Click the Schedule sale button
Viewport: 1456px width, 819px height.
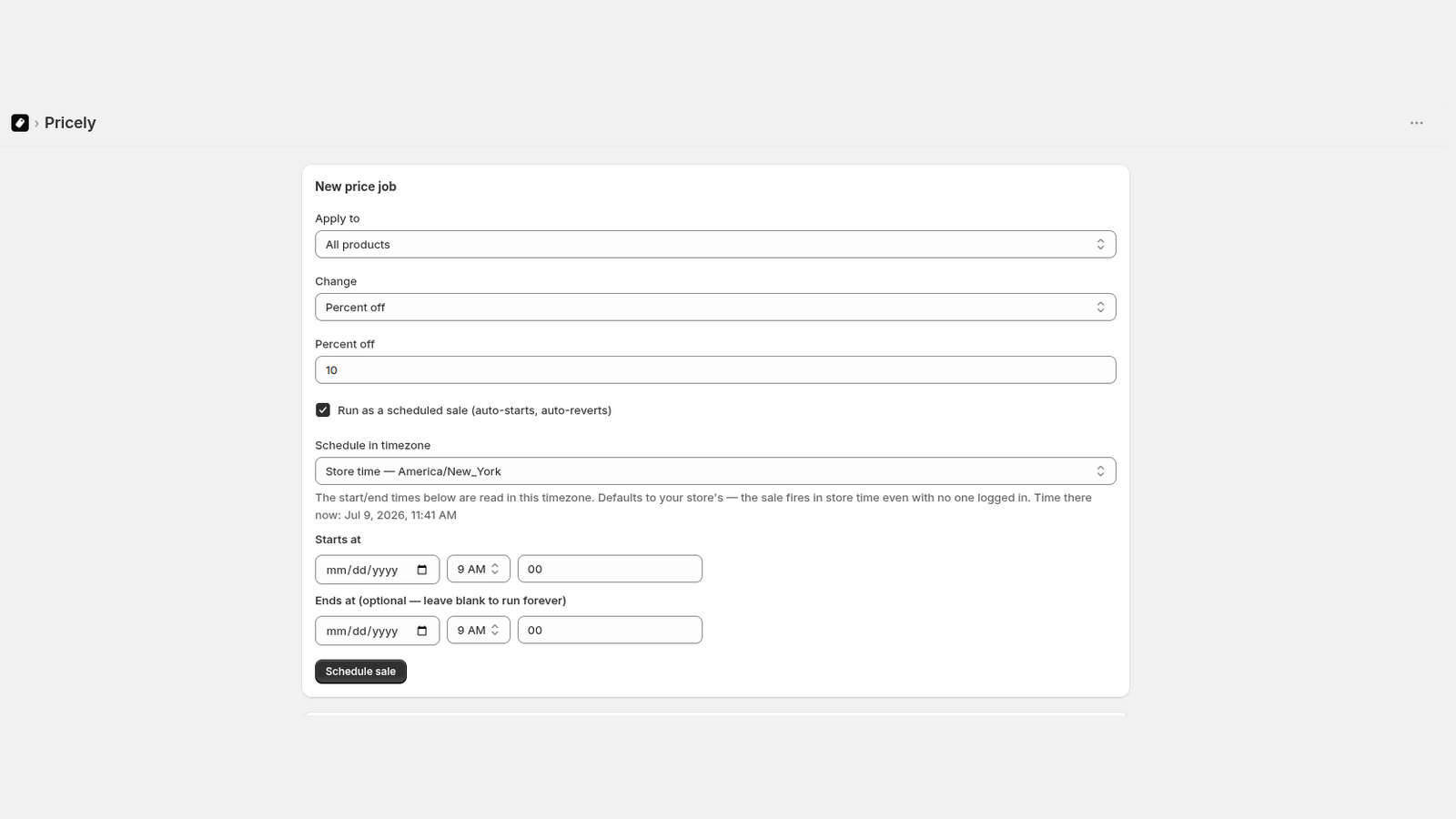click(x=360, y=672)
